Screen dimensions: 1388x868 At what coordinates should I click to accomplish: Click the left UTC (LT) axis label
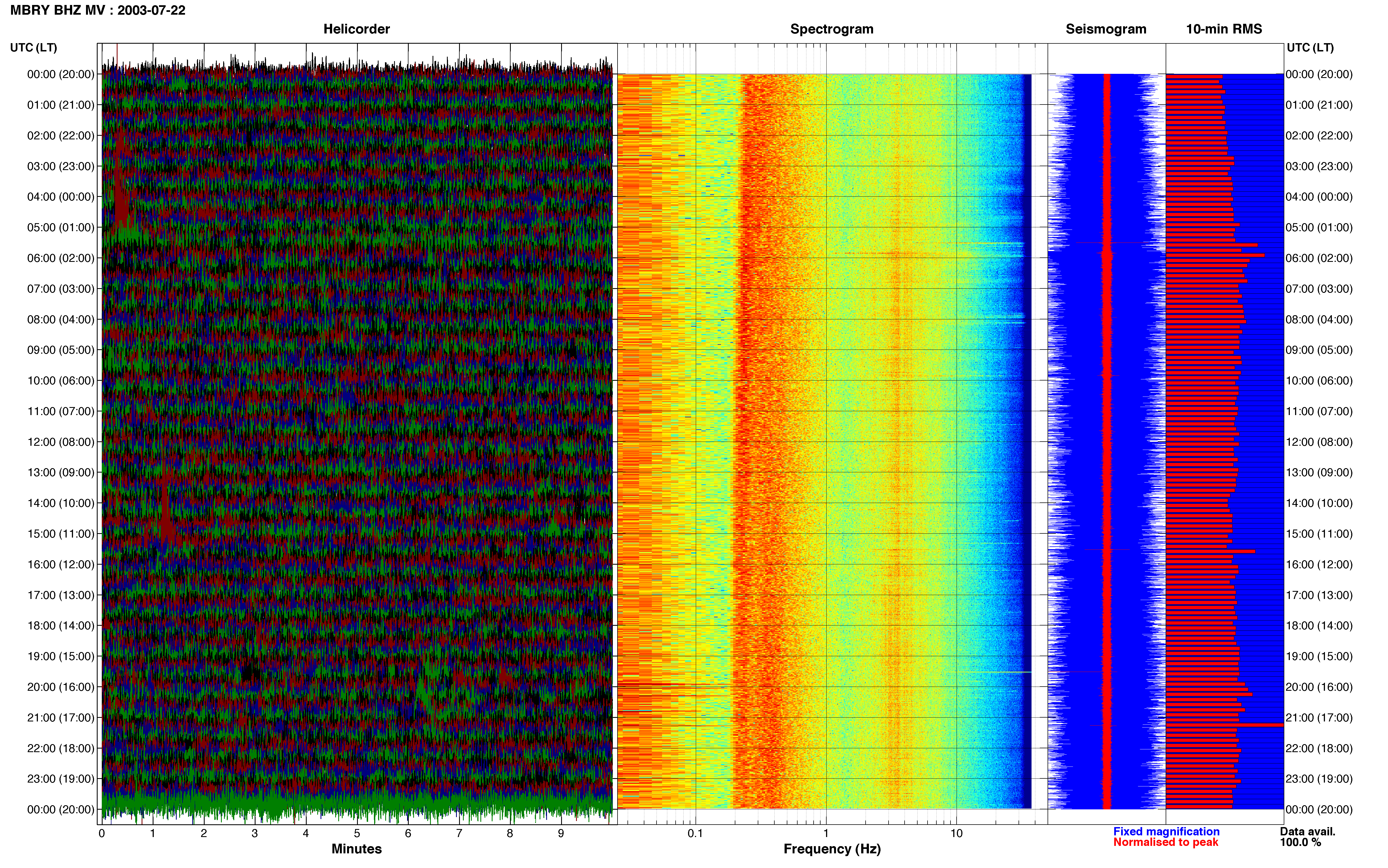(34, 48)
